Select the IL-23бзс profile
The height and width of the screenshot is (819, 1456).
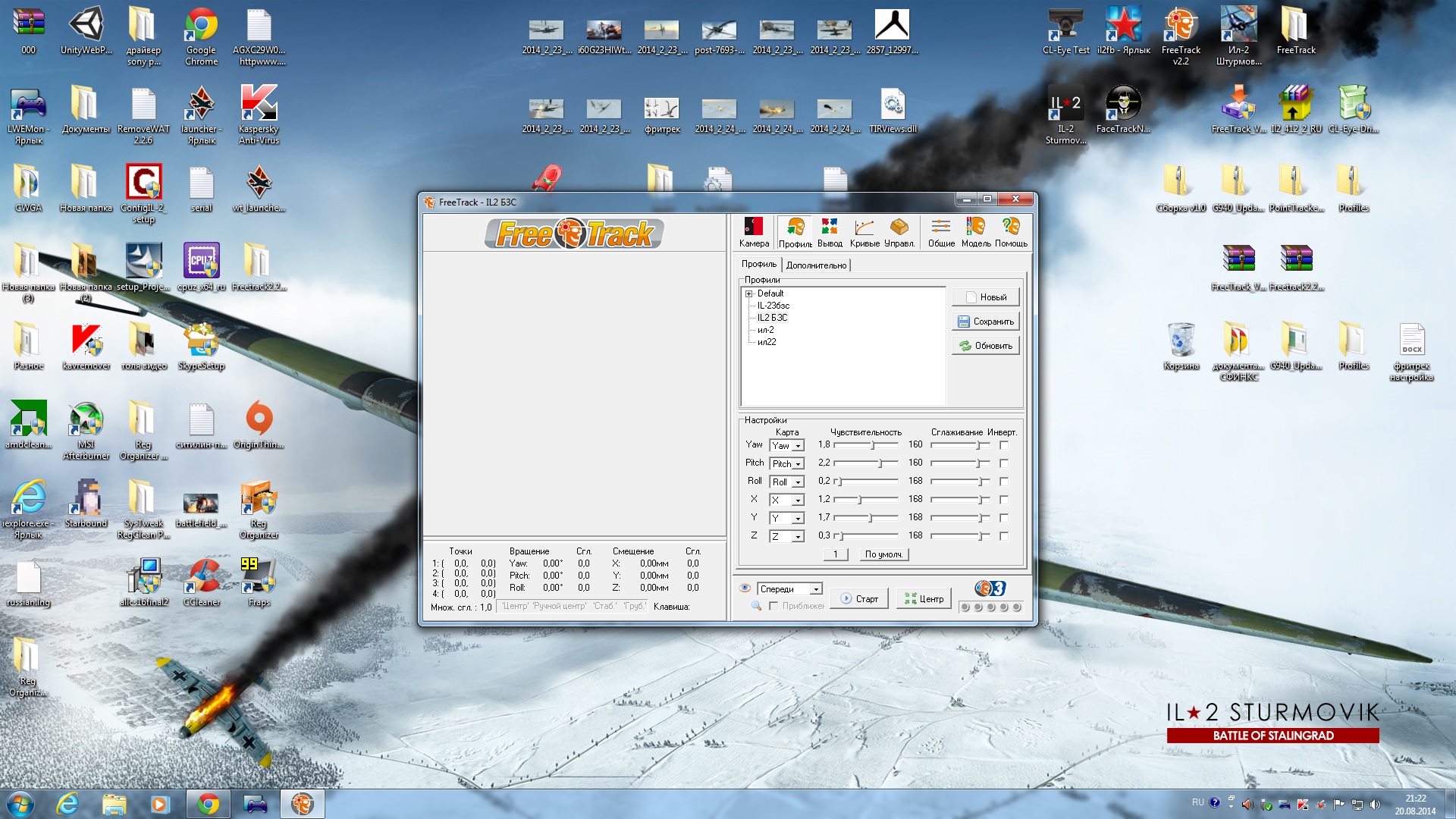pos(773,306)
